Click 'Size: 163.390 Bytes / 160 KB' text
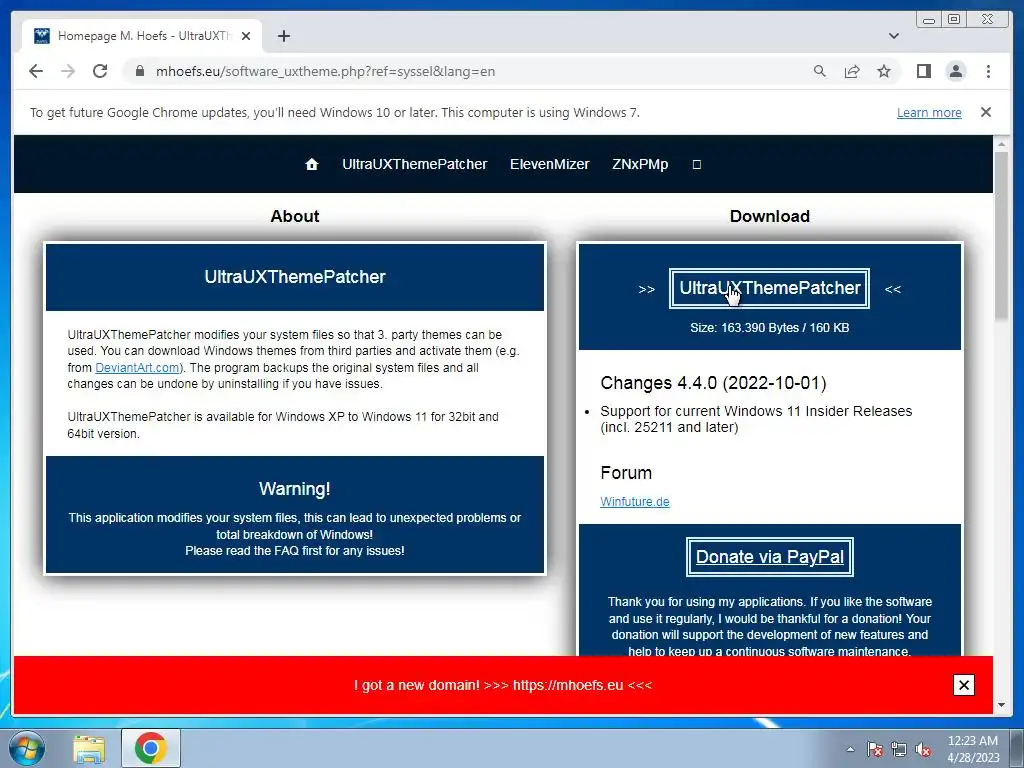Image resolution: width=1024 pixels, height=768 pixels. (769, 328)
